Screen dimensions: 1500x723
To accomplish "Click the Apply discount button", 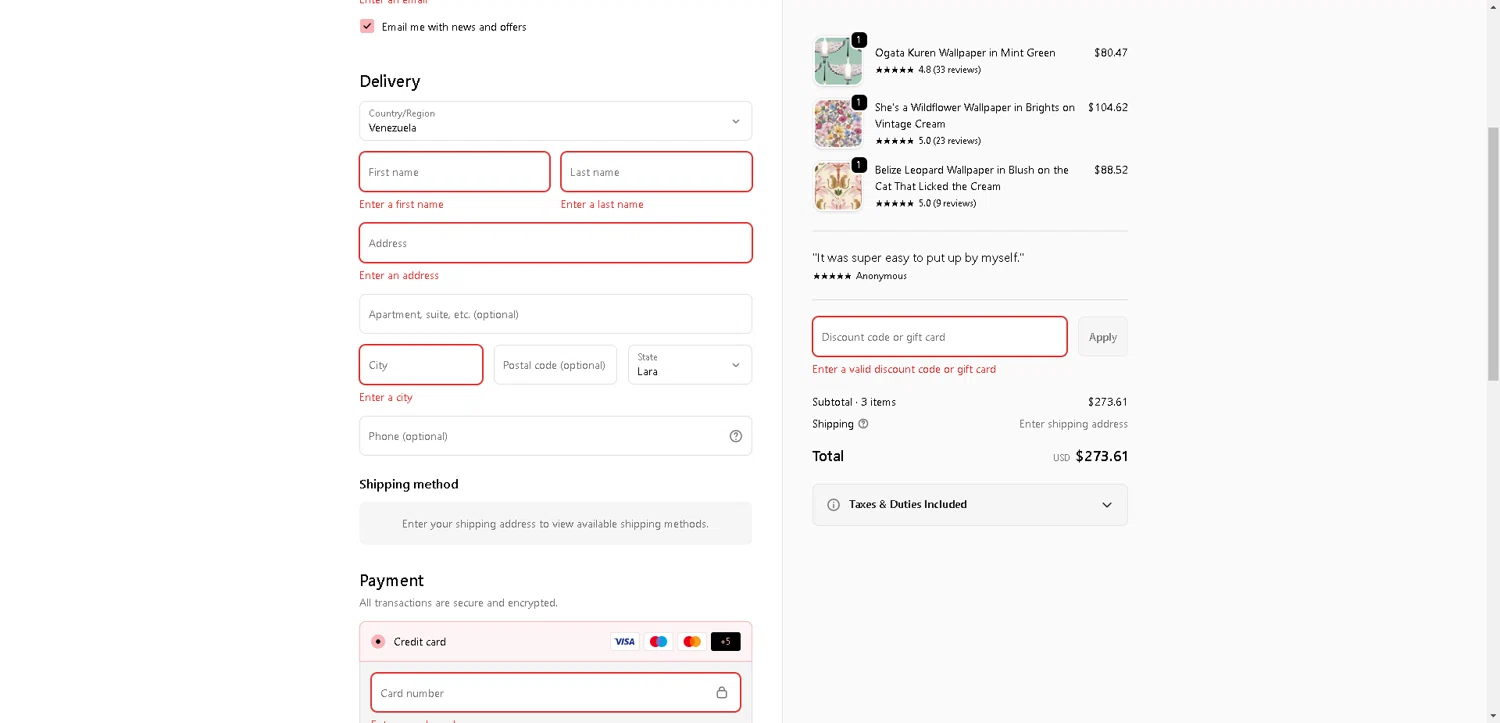I will (x=1103, y=337).
